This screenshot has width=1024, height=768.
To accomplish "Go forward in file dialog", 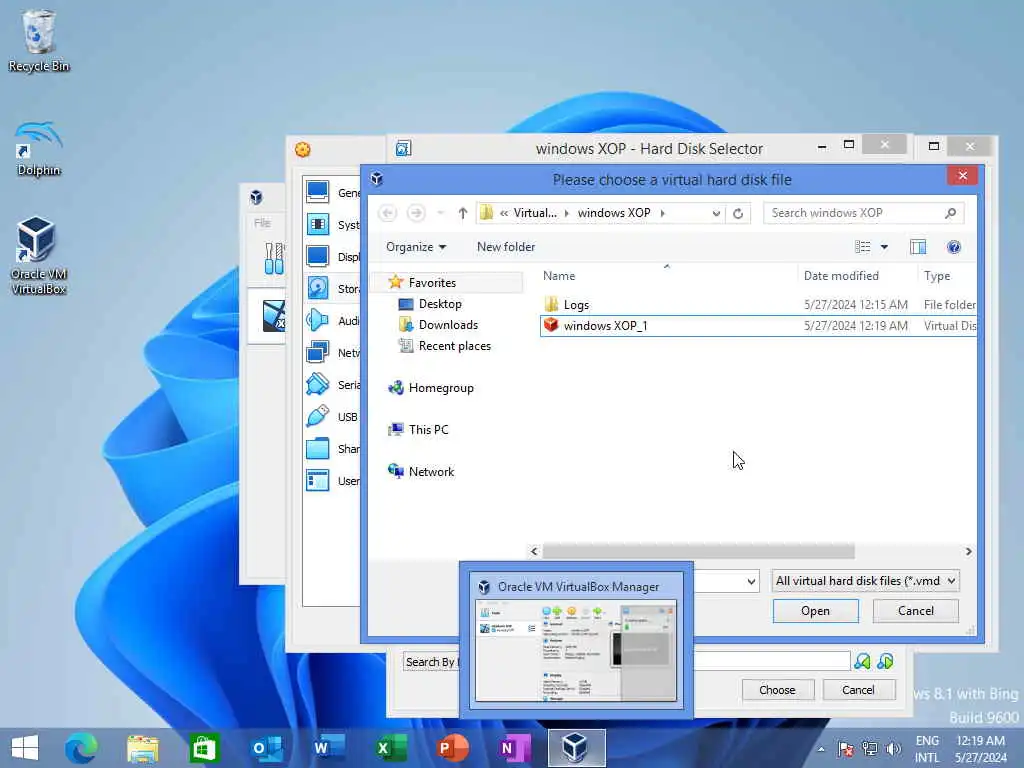I will click(416, 213).
